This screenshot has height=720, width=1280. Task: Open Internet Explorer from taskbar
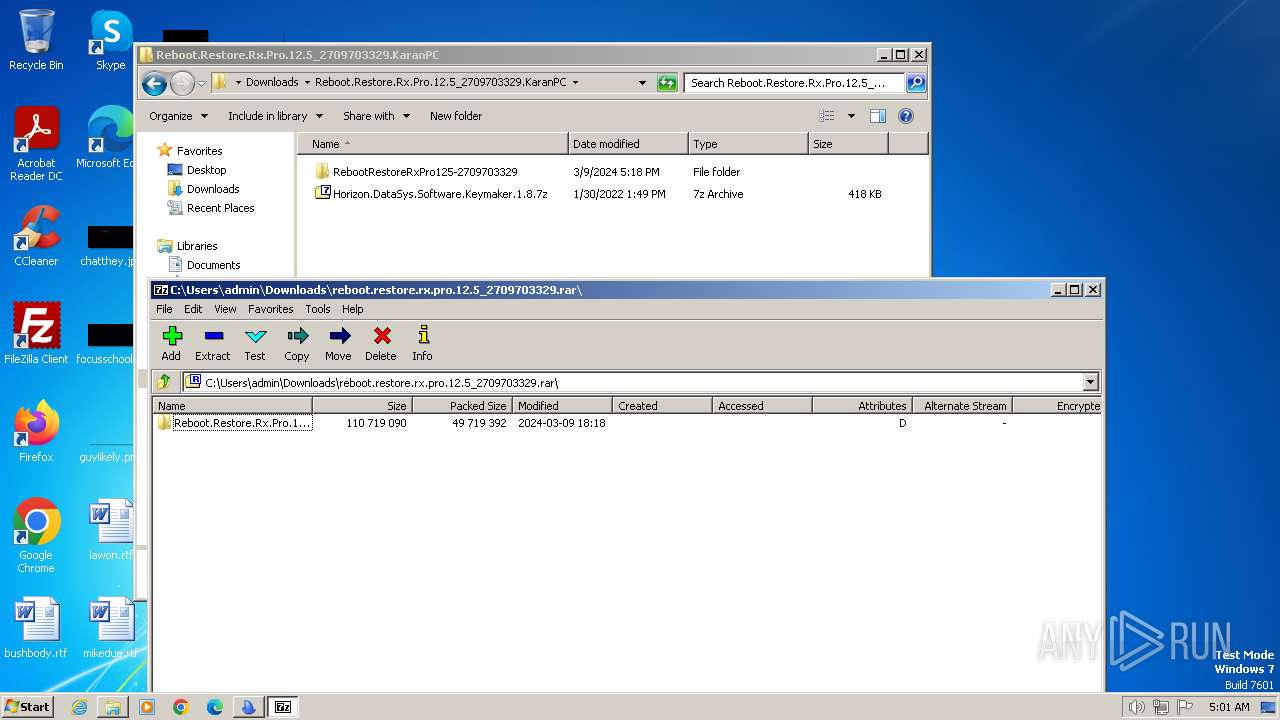pos(79,707)
